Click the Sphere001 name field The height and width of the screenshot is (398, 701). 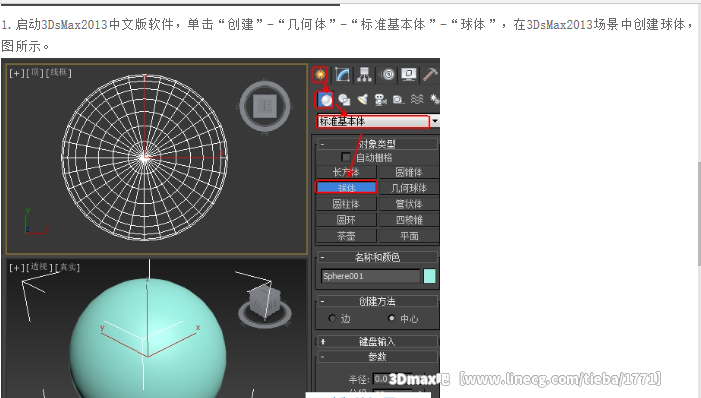point(371,276)
